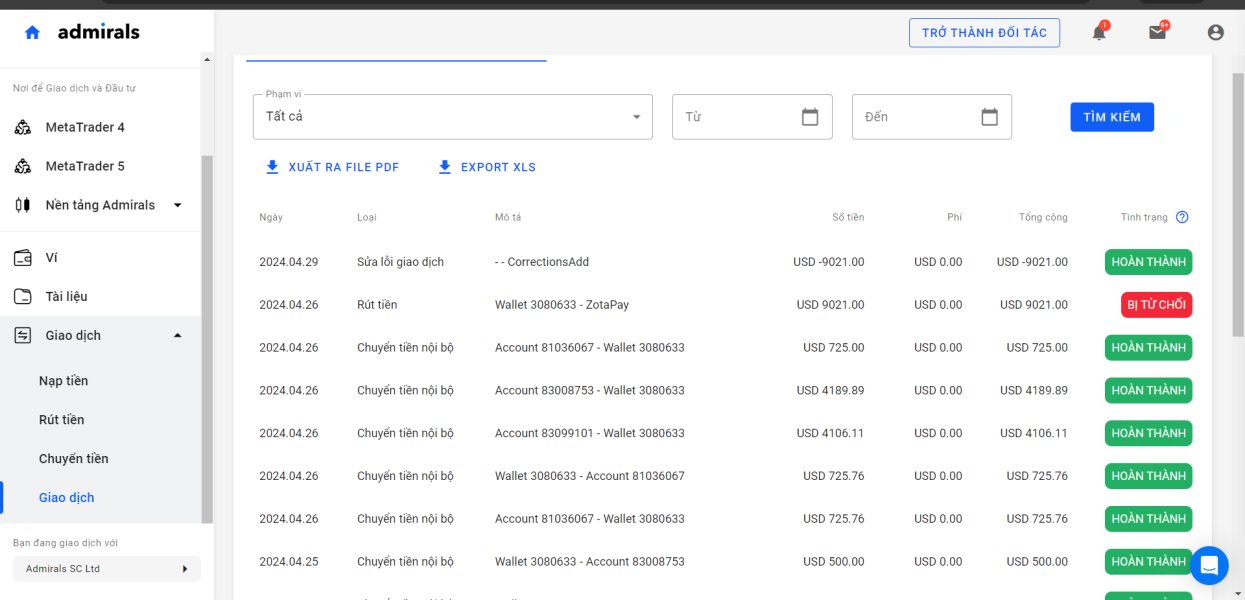Image resolution: width=1245 pixels, height=600 pixels.
Task: Open the user profile icon
Action: coord(1216,32)
